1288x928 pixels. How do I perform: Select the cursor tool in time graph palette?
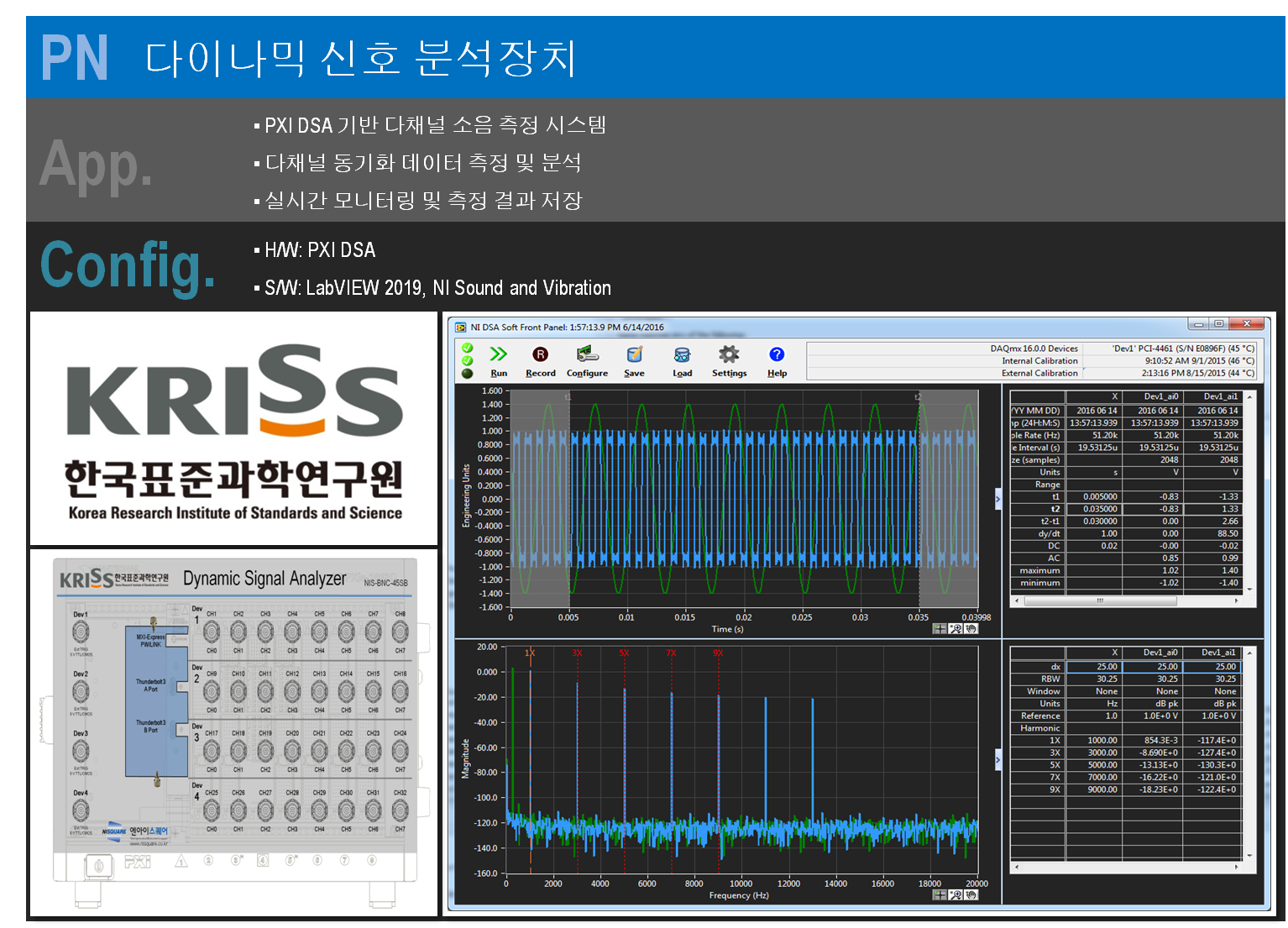click(940, 628)
